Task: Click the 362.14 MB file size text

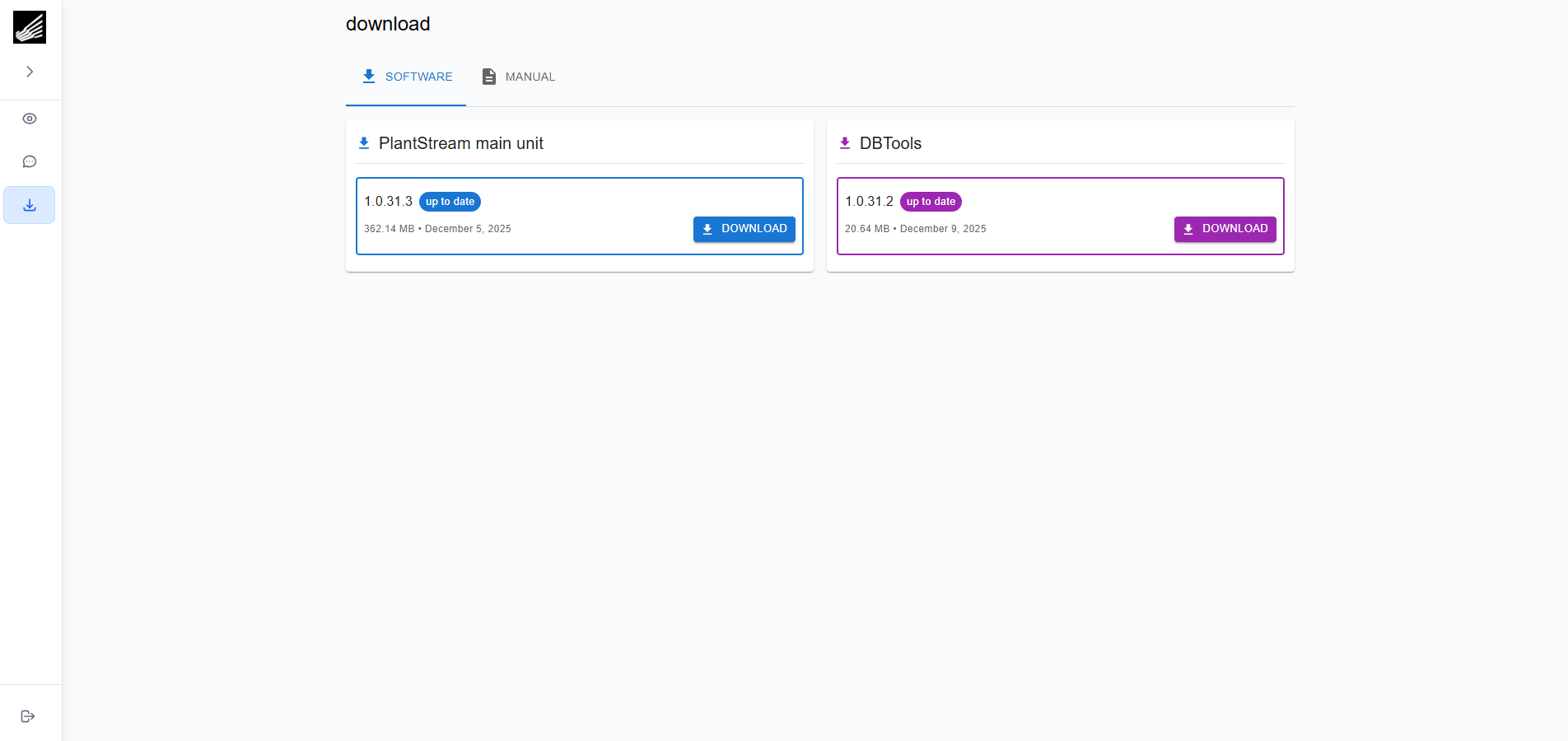Action: click(389, 229)
